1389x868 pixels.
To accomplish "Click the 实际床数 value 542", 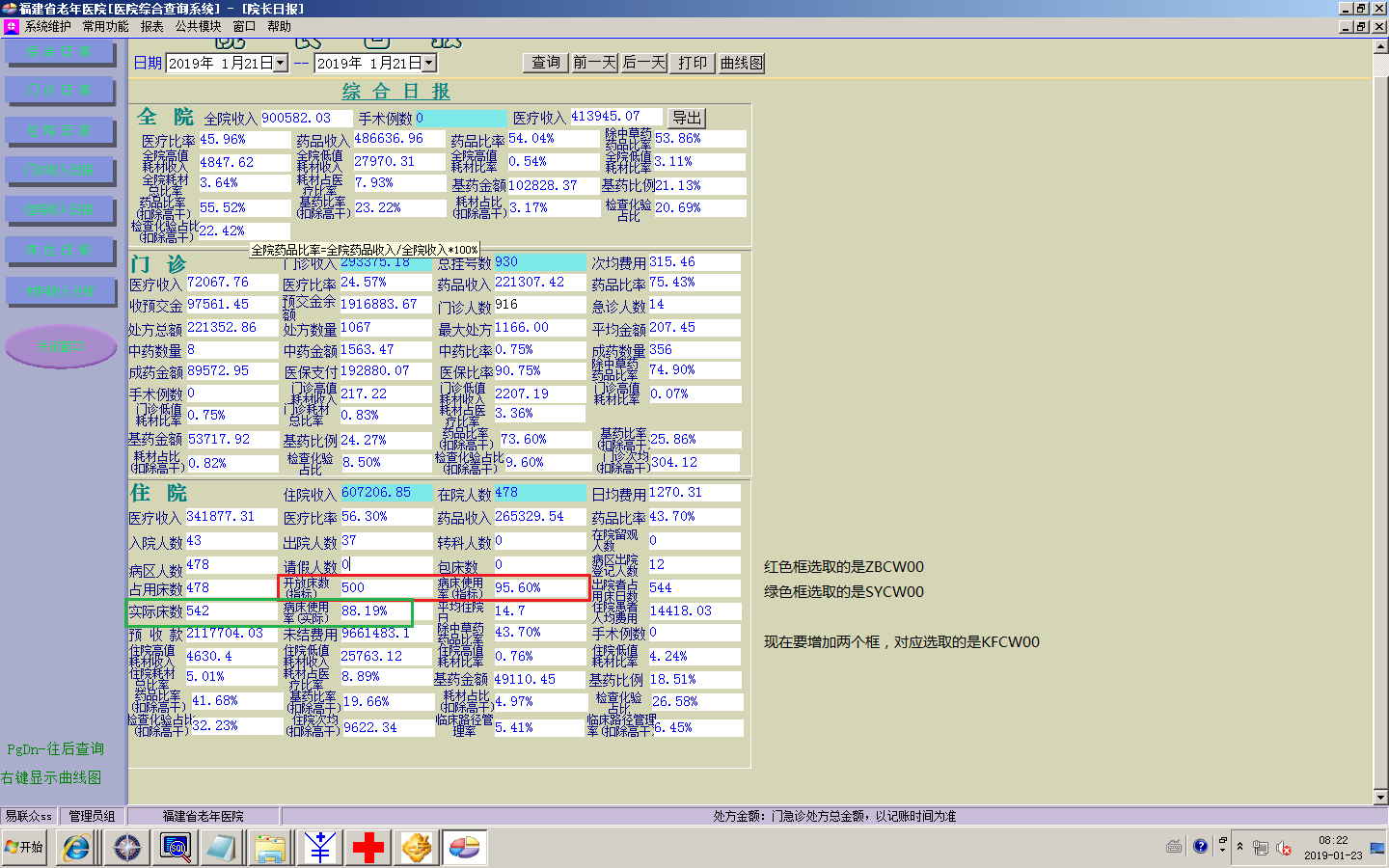I will [x=231, y=611].
